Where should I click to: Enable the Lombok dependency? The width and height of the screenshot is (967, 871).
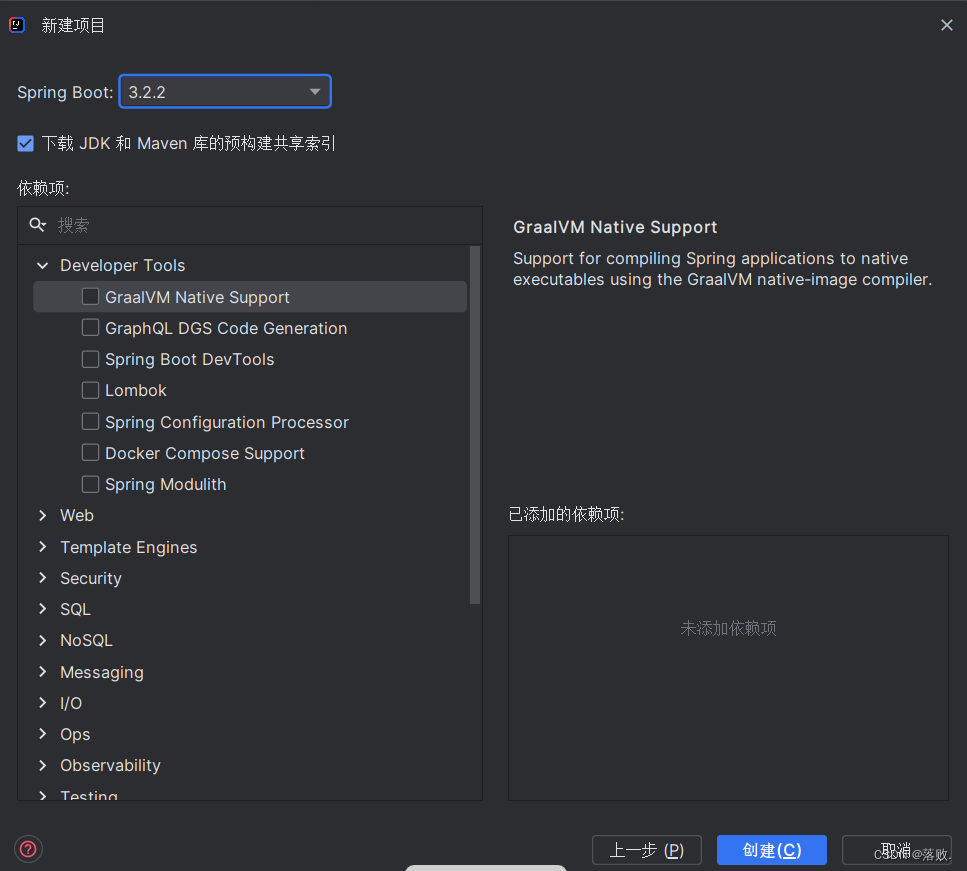tap(91, 390)
